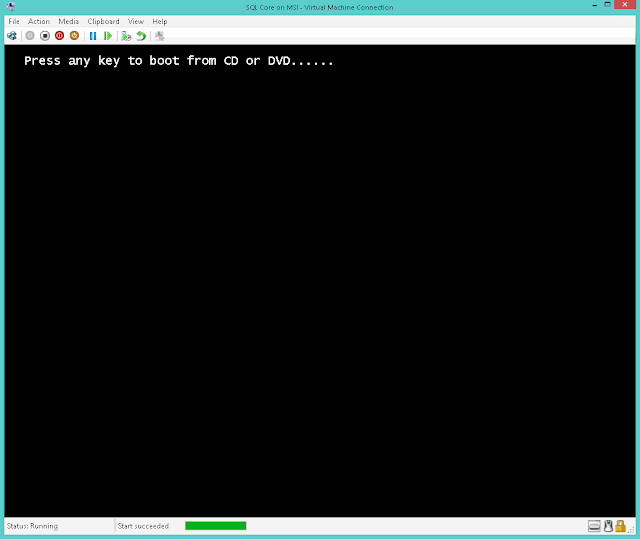Click the 'Status: Running' status text
The image size is (640, 539).
point(32,526)
